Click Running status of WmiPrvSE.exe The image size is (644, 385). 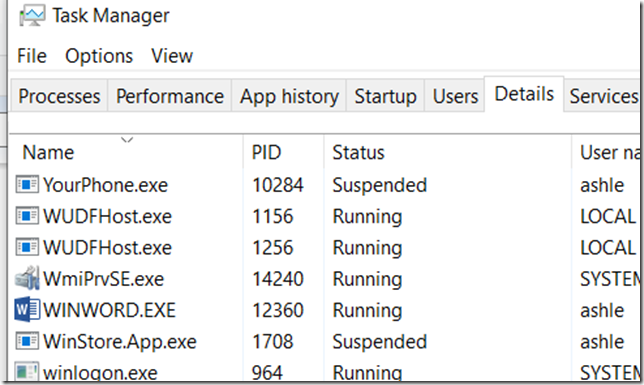coord(367,279)
